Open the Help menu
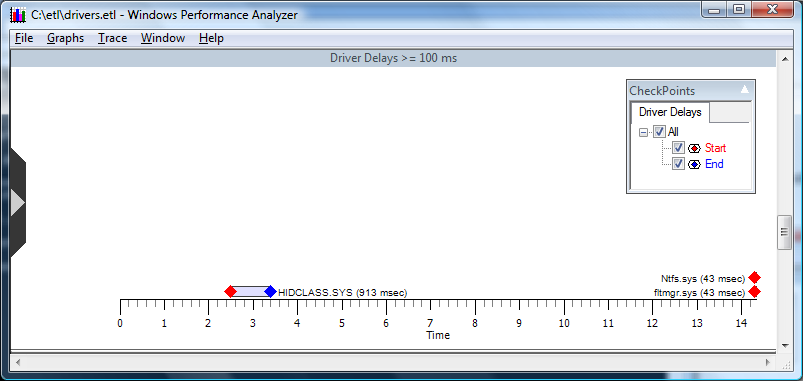803x381 pixels. (211, 38)
